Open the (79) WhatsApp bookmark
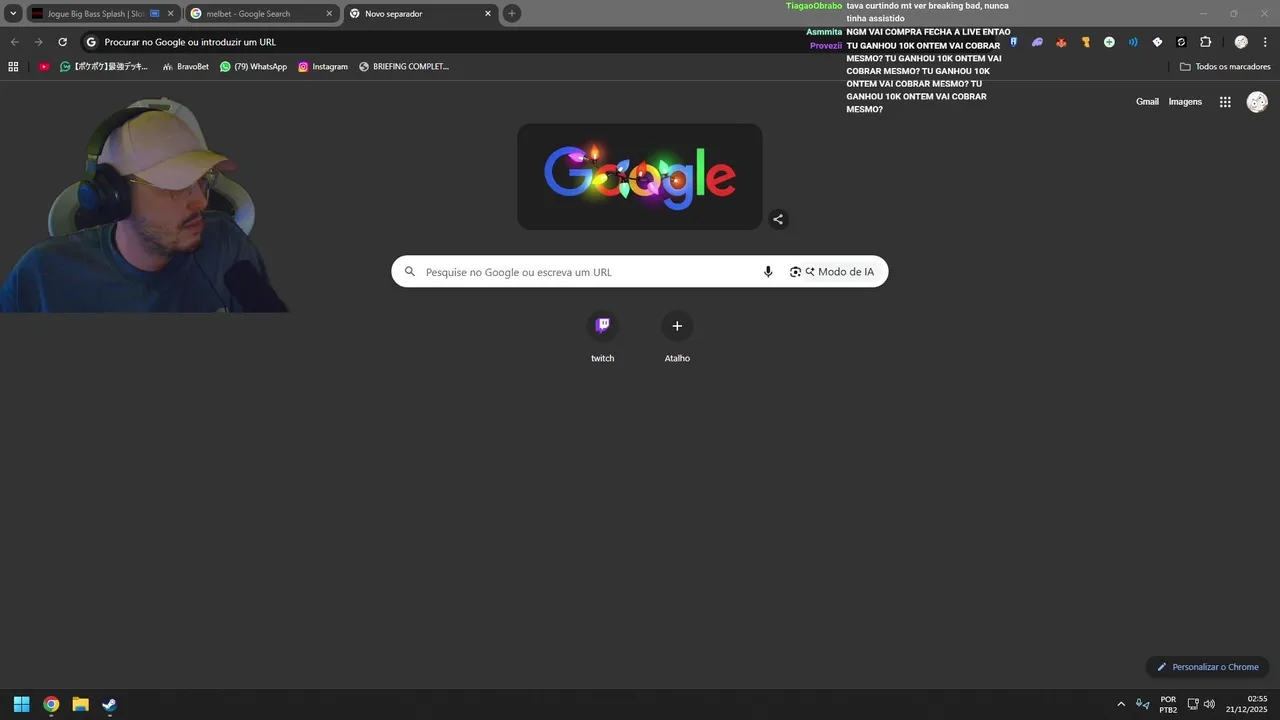Image resolution: width=1280 pixels, height=720 pixels. tap(253, 67)
